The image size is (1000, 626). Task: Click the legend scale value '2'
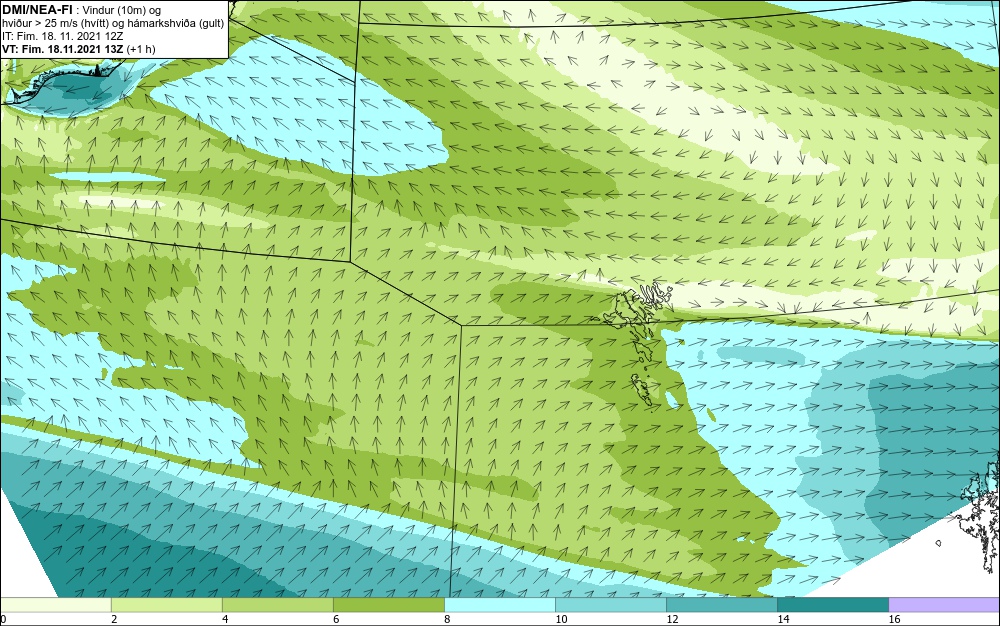click(114, 619)
